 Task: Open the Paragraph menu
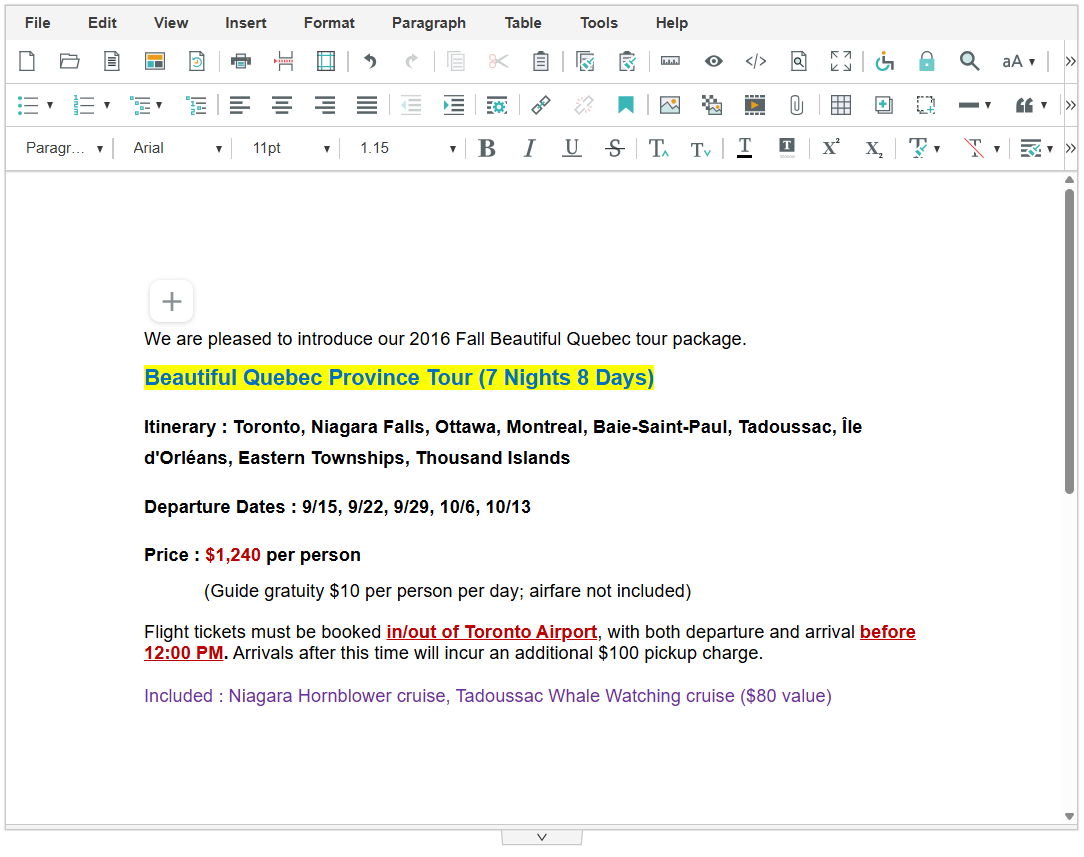pos(429,23)
